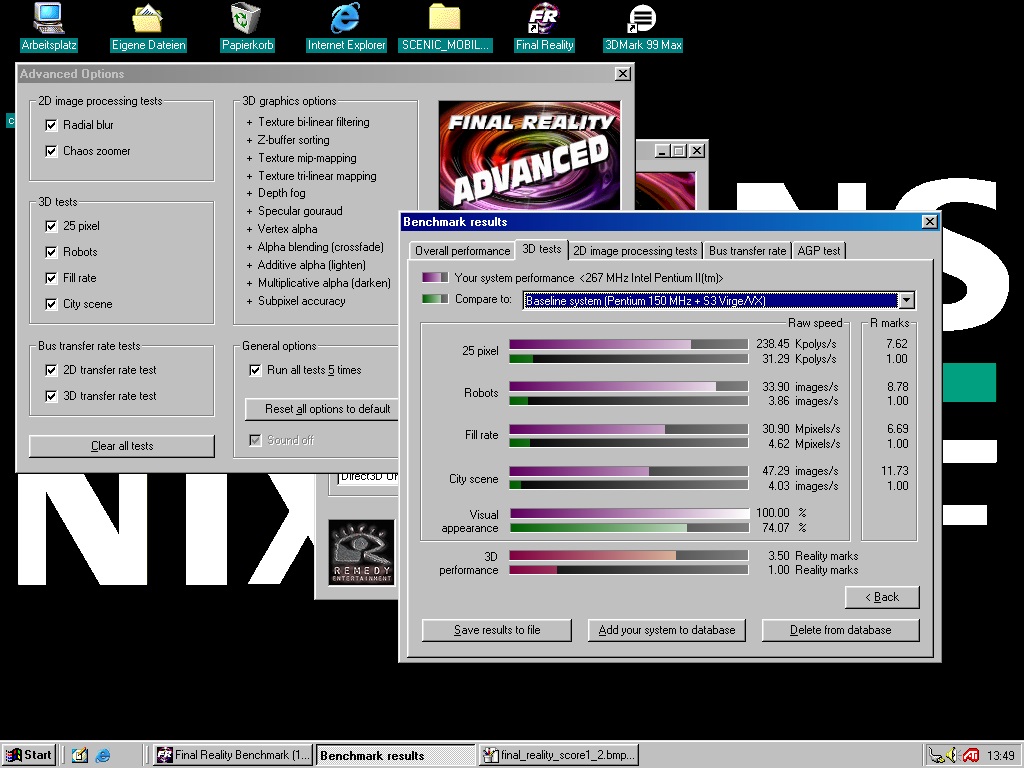The width and height of the screenshot is (1024, 768).
Task: Open the Start menu
Action: [x=29, y=755]
